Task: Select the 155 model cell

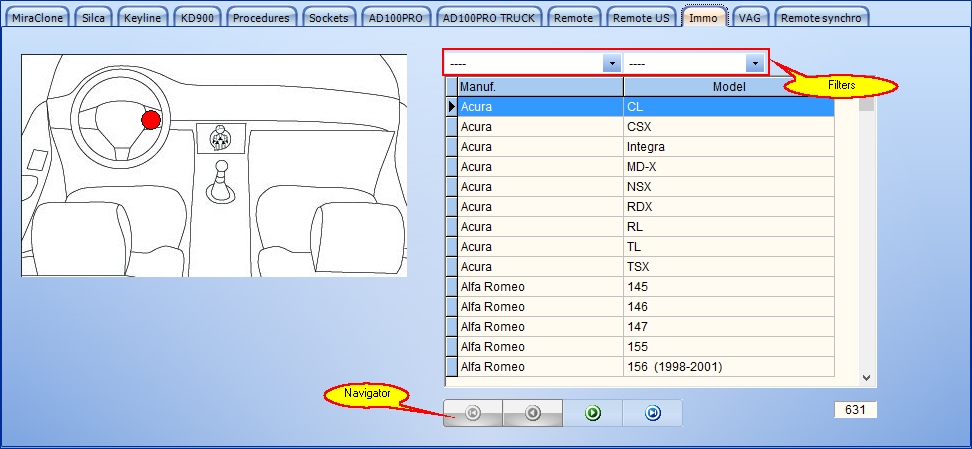Action: (x=729, y=347)
